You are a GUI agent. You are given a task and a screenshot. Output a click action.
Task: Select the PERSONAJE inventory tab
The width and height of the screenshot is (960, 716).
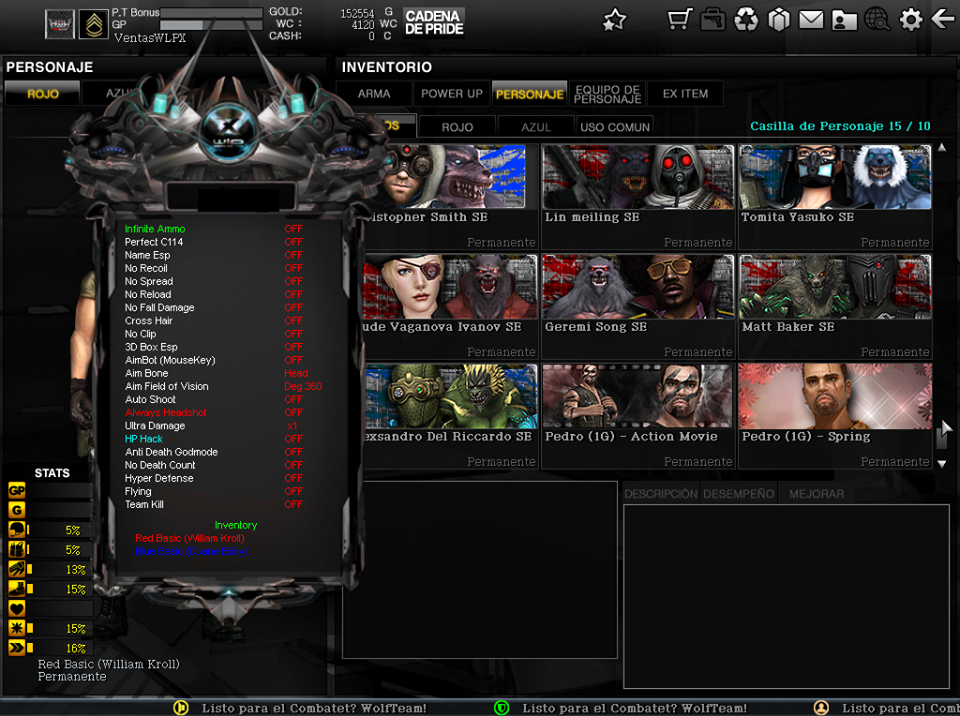(x=530, y=94)
